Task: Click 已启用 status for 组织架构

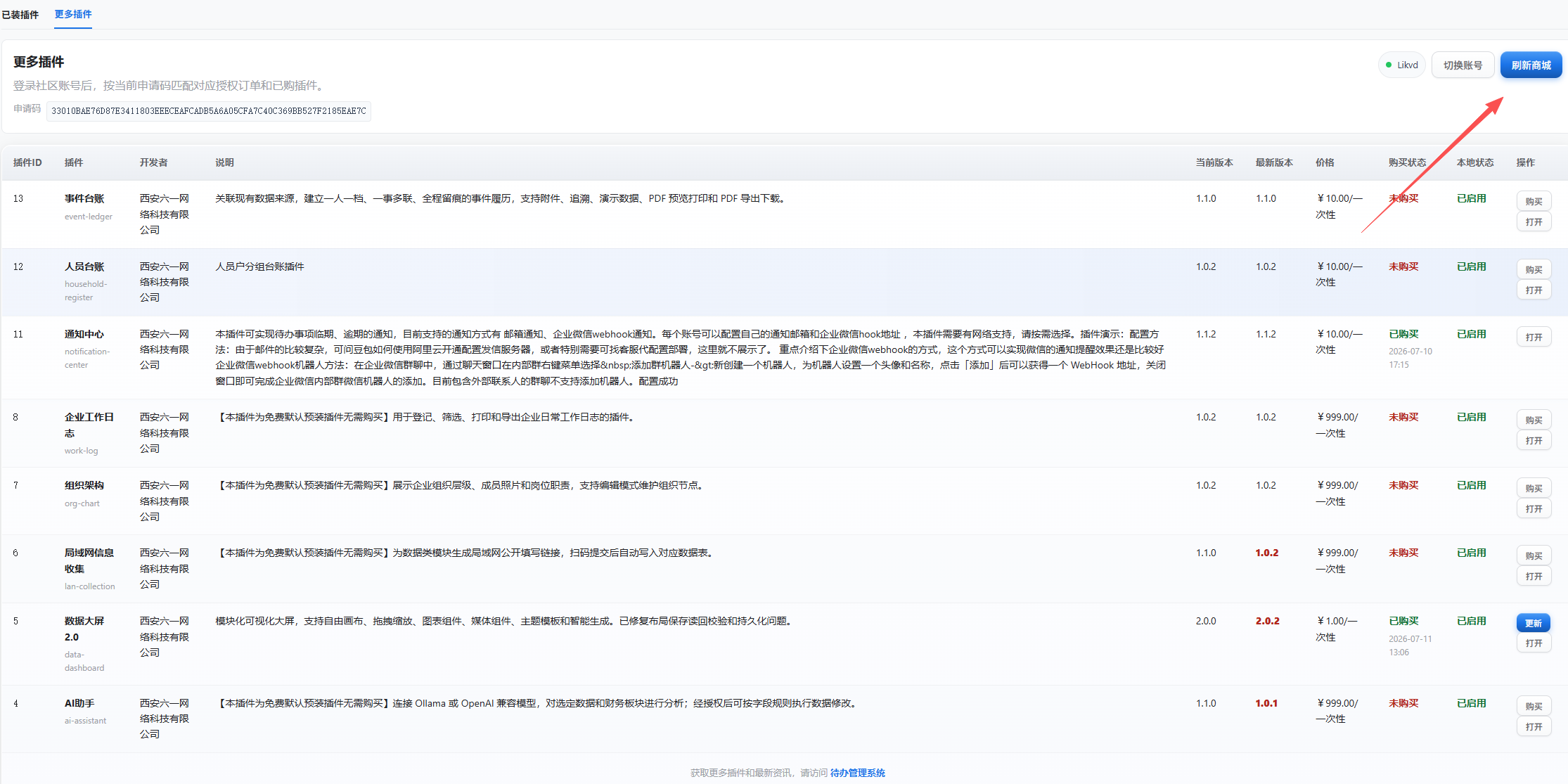Action: click(1472, 485)
